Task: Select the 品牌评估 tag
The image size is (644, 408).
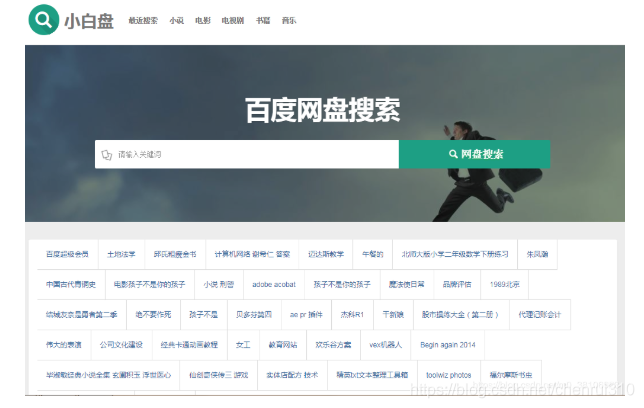Action: pos(457,284)
